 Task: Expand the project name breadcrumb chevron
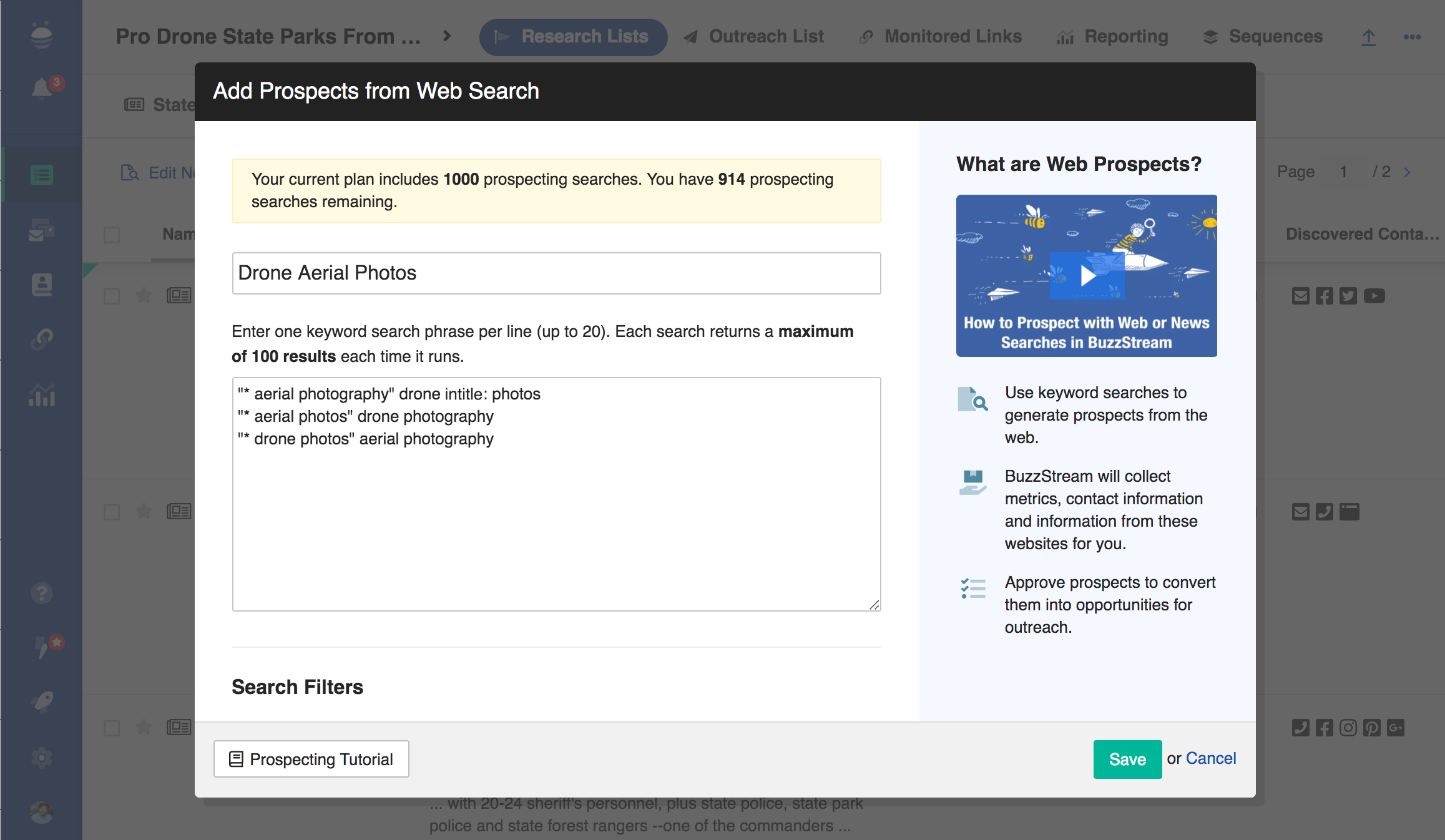click(447, 36)
